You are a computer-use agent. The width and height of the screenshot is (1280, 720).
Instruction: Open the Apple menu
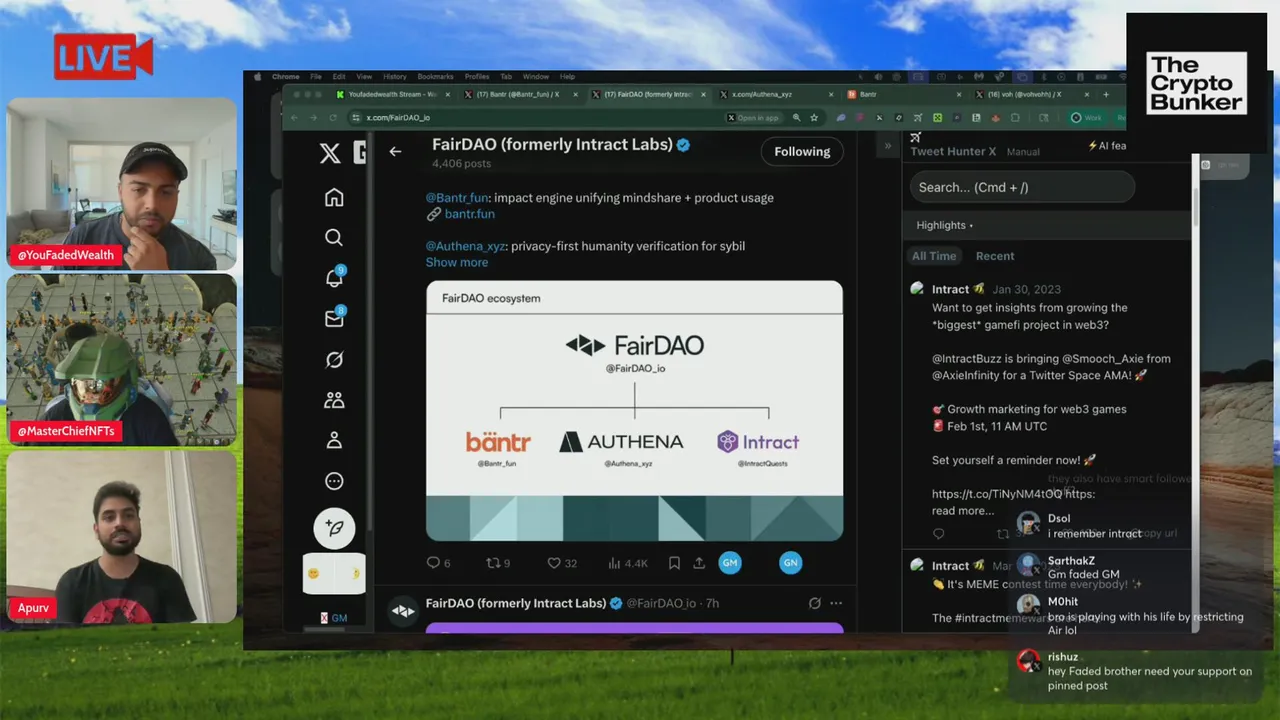coord(257,76)
